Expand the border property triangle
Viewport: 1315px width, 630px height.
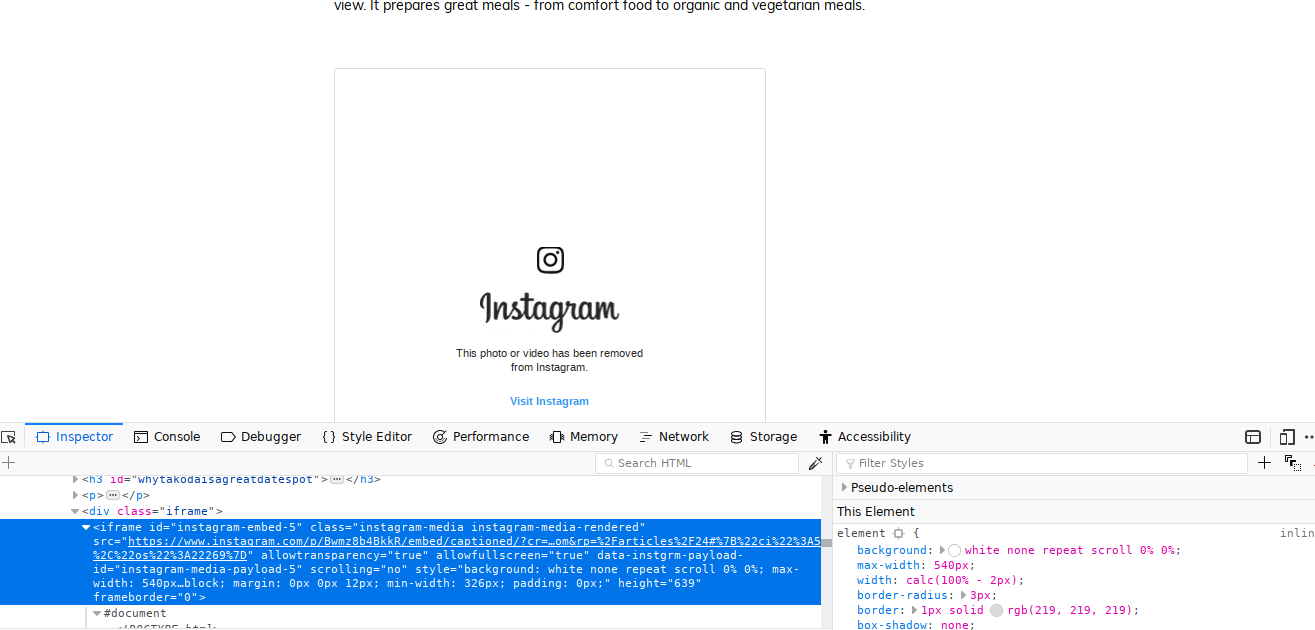pos(913,610)
